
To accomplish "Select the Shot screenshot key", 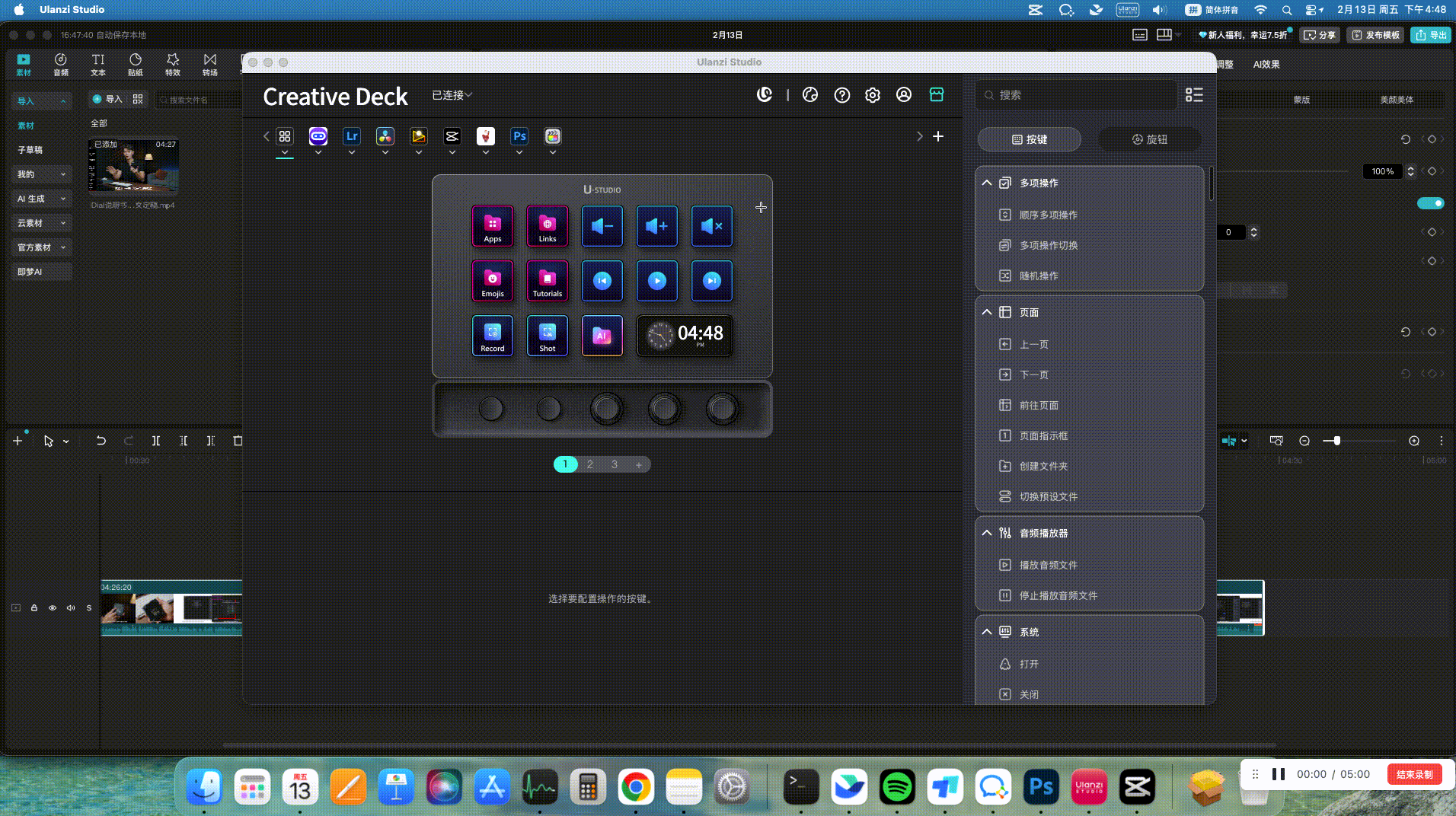I will (x=547, y=336).
